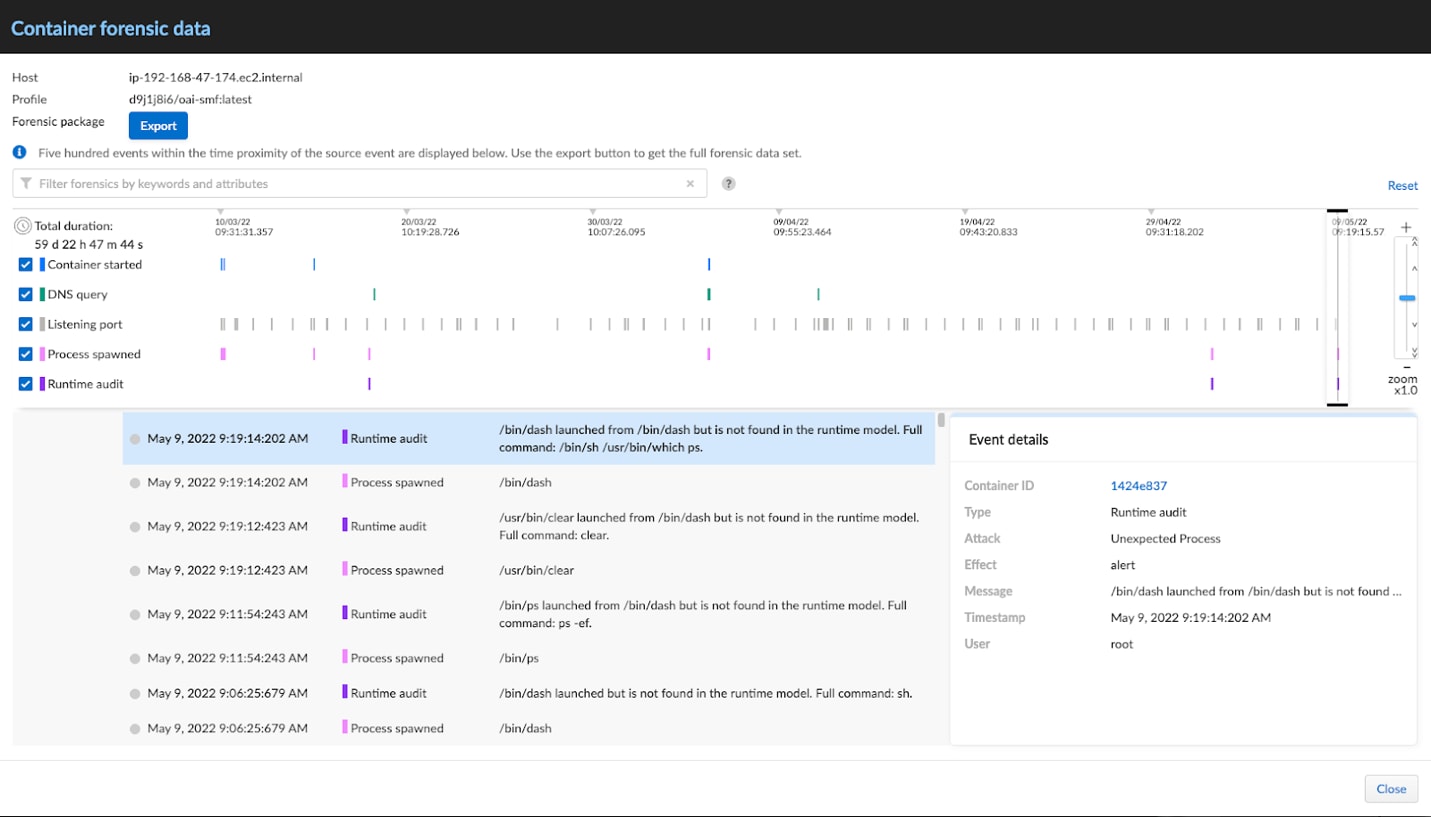Select the 9:06:25:679 AM Process spawned row

[x=528, y=728]
